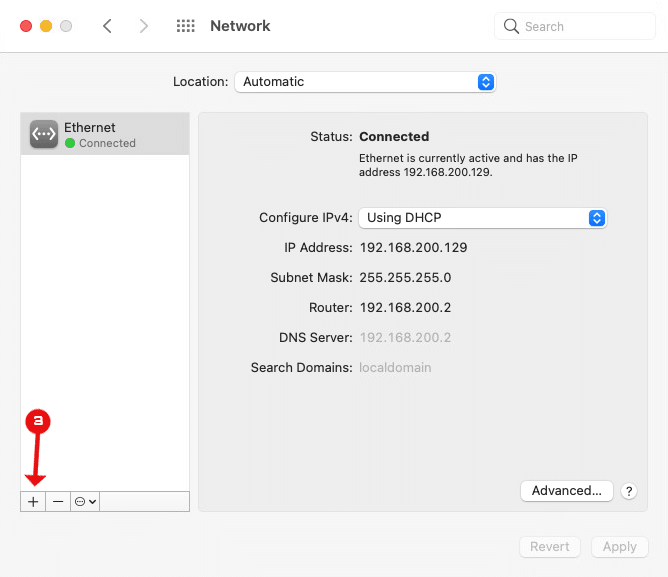Focus the Search field
Viewport: 668px width, 577px height.
coord(575,26)
